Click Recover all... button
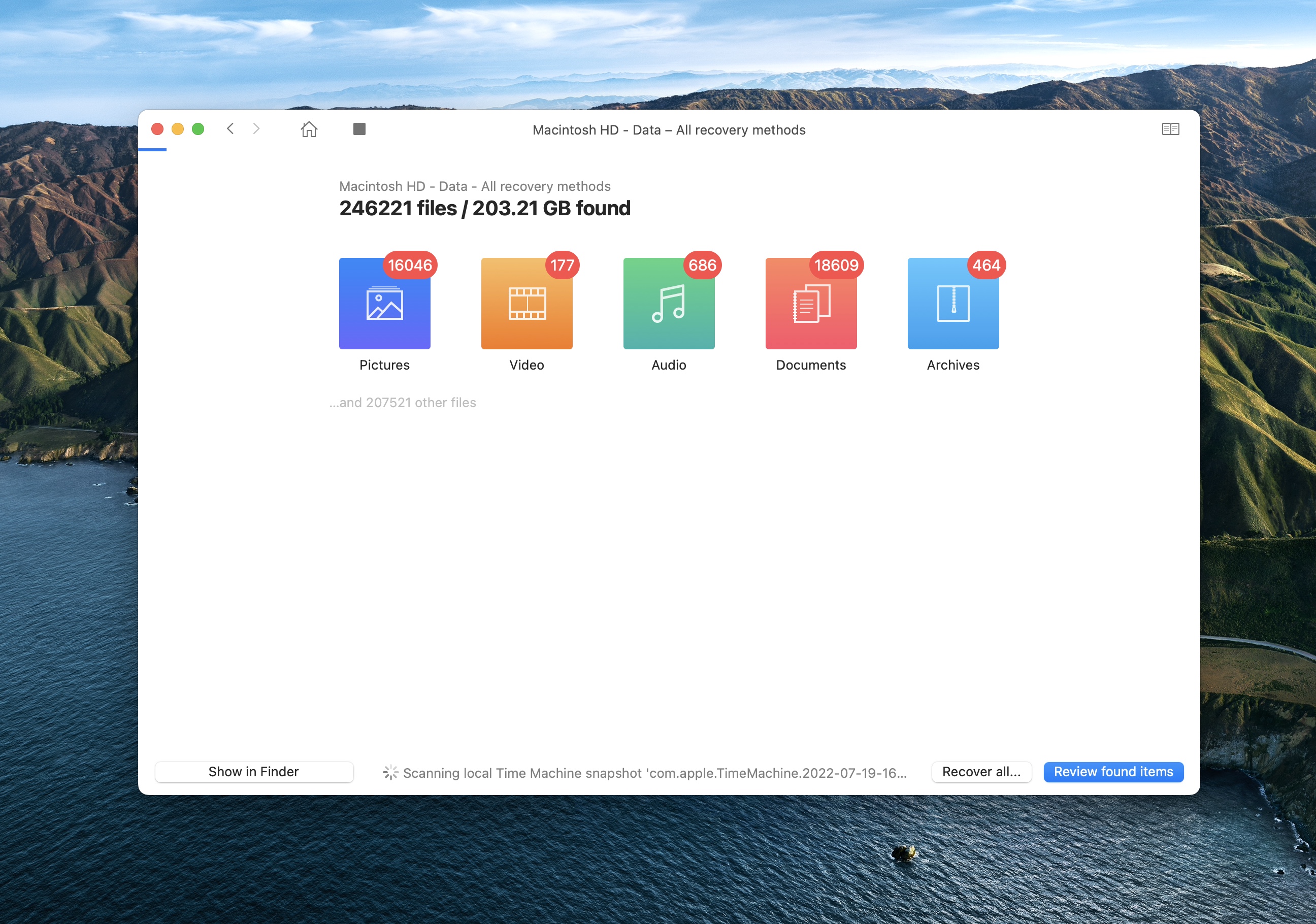This screenshot has width=1316, height=924. tap(981, 772)
